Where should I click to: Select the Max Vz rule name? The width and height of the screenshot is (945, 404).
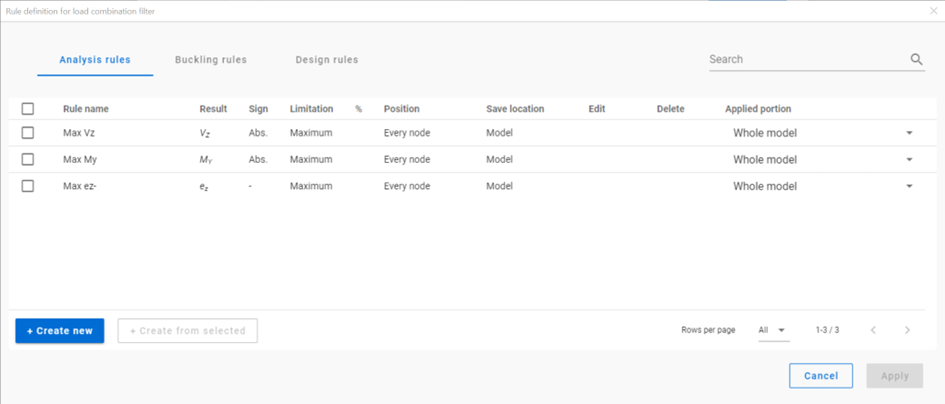(79, 133)
